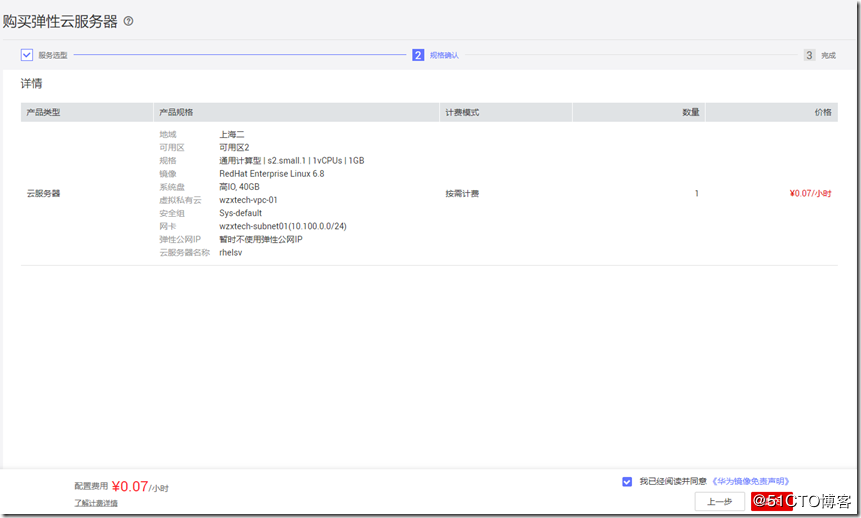The image size is (861, 518).
Task: Click the 购买弹性云服务器 page title
Action: (60, 21)
